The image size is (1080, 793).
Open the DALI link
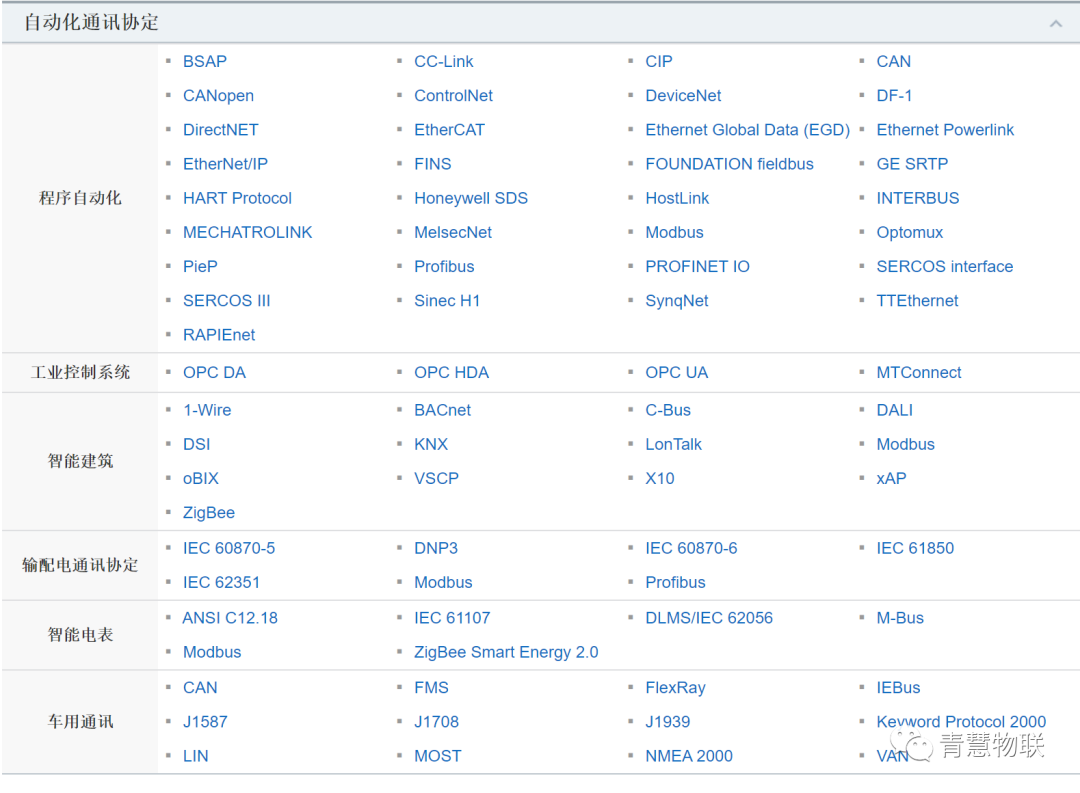(x=894, y=411)
